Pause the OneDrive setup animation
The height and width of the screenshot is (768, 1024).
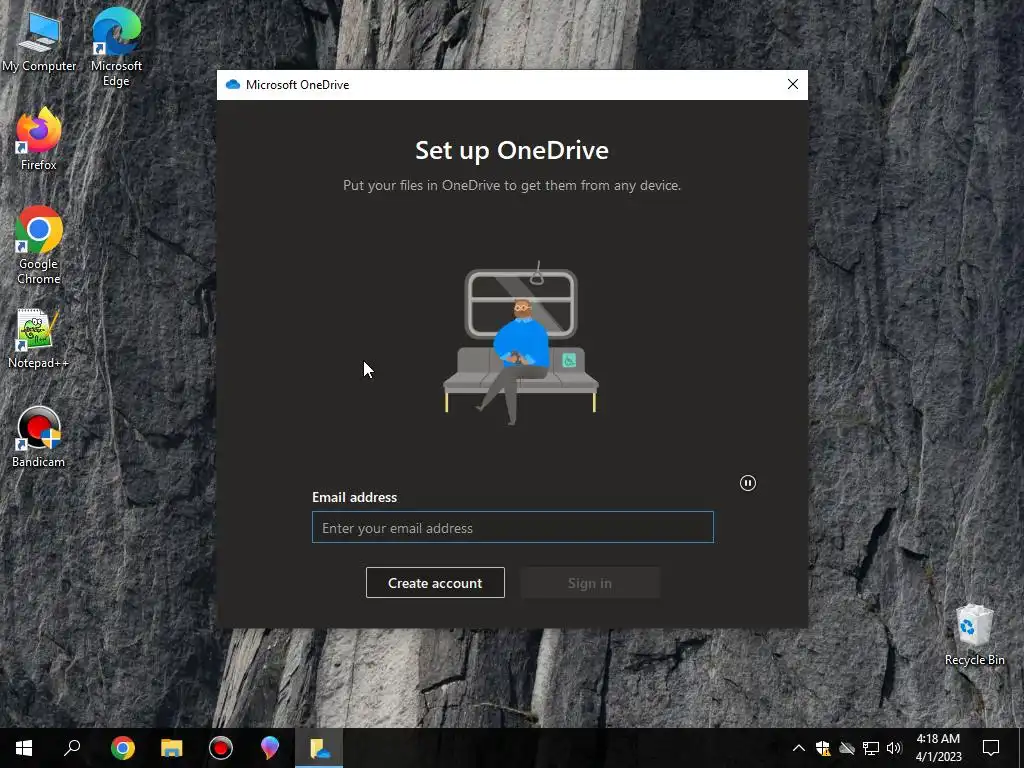click(x=748, y=483)
